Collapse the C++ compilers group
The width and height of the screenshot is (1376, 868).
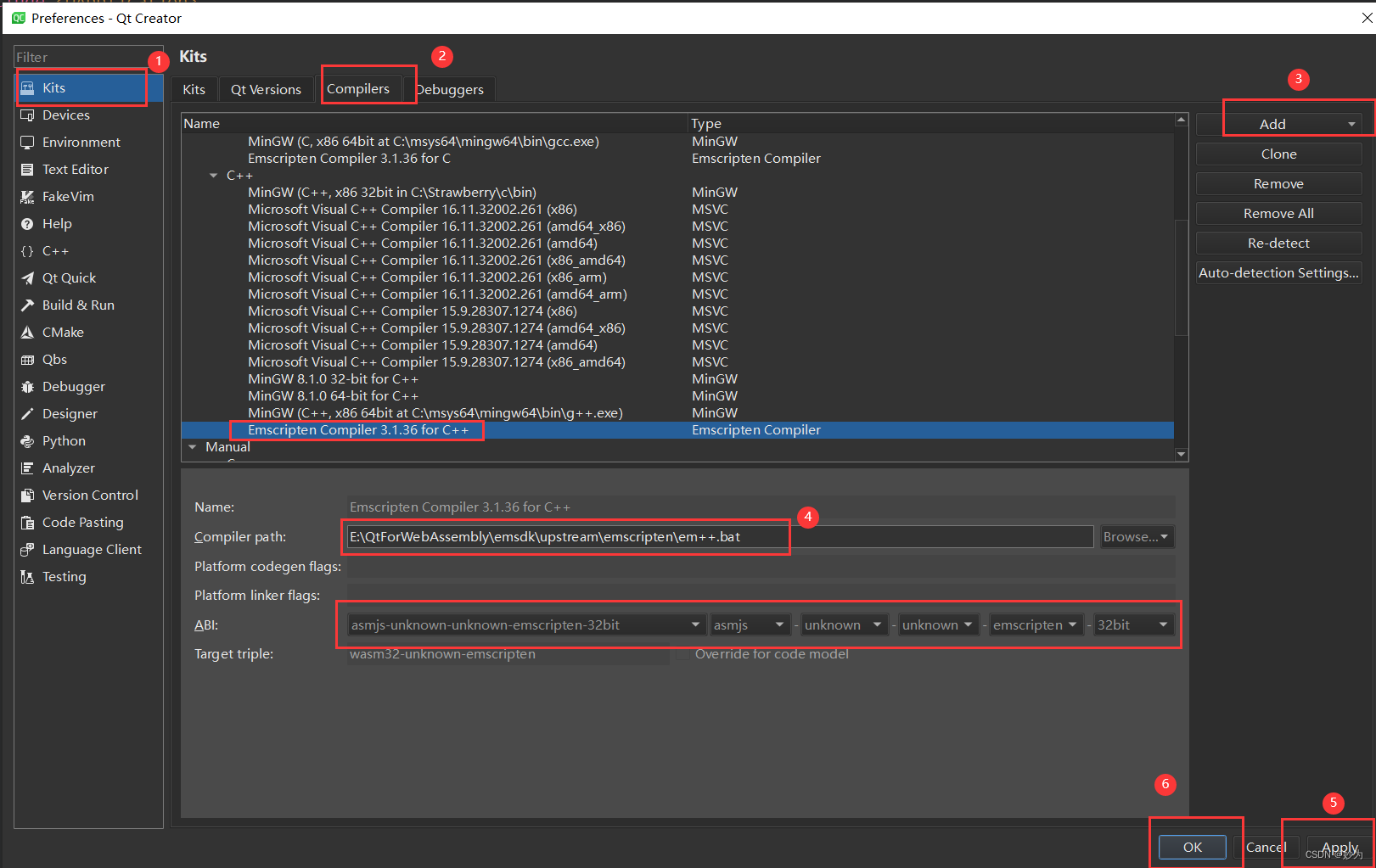point(213,175)
